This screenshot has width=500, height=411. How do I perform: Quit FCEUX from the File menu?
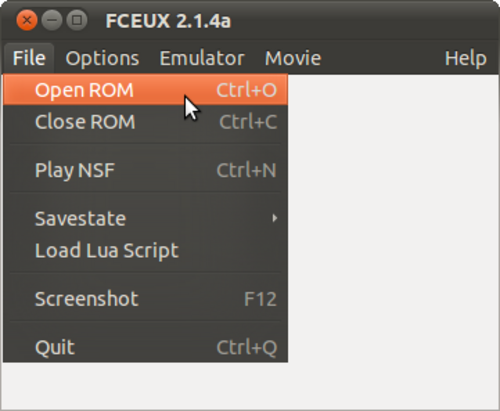pos(146,347)
